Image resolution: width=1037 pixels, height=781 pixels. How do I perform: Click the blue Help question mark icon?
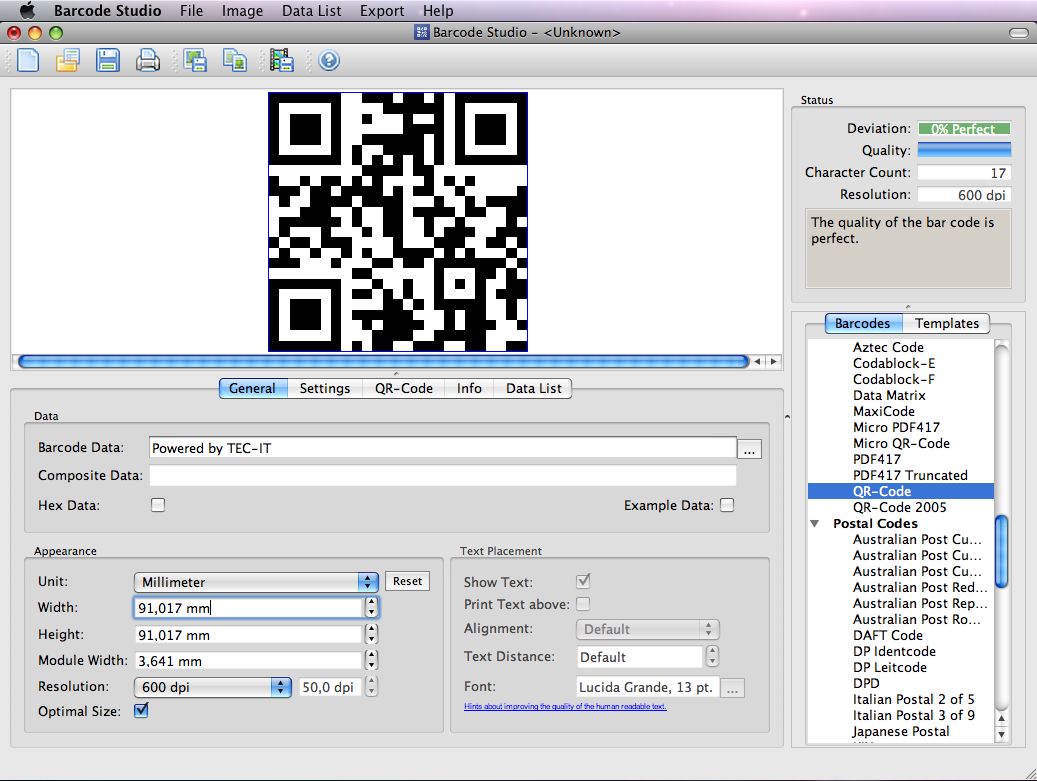tap(329, 60)
